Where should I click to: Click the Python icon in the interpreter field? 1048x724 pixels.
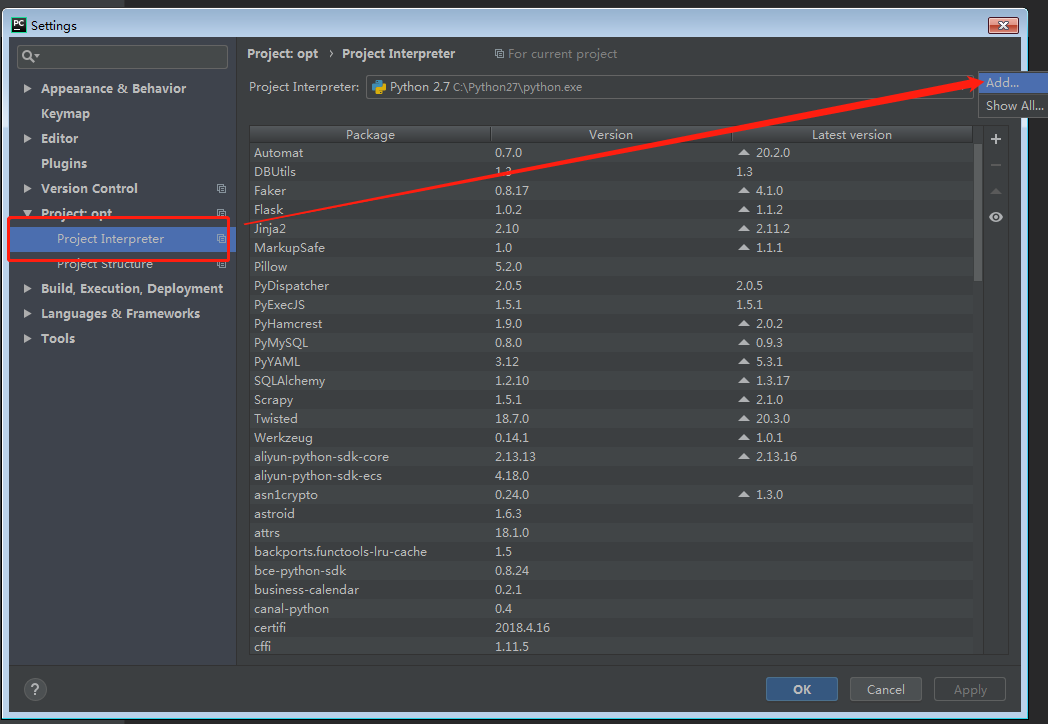379,87
